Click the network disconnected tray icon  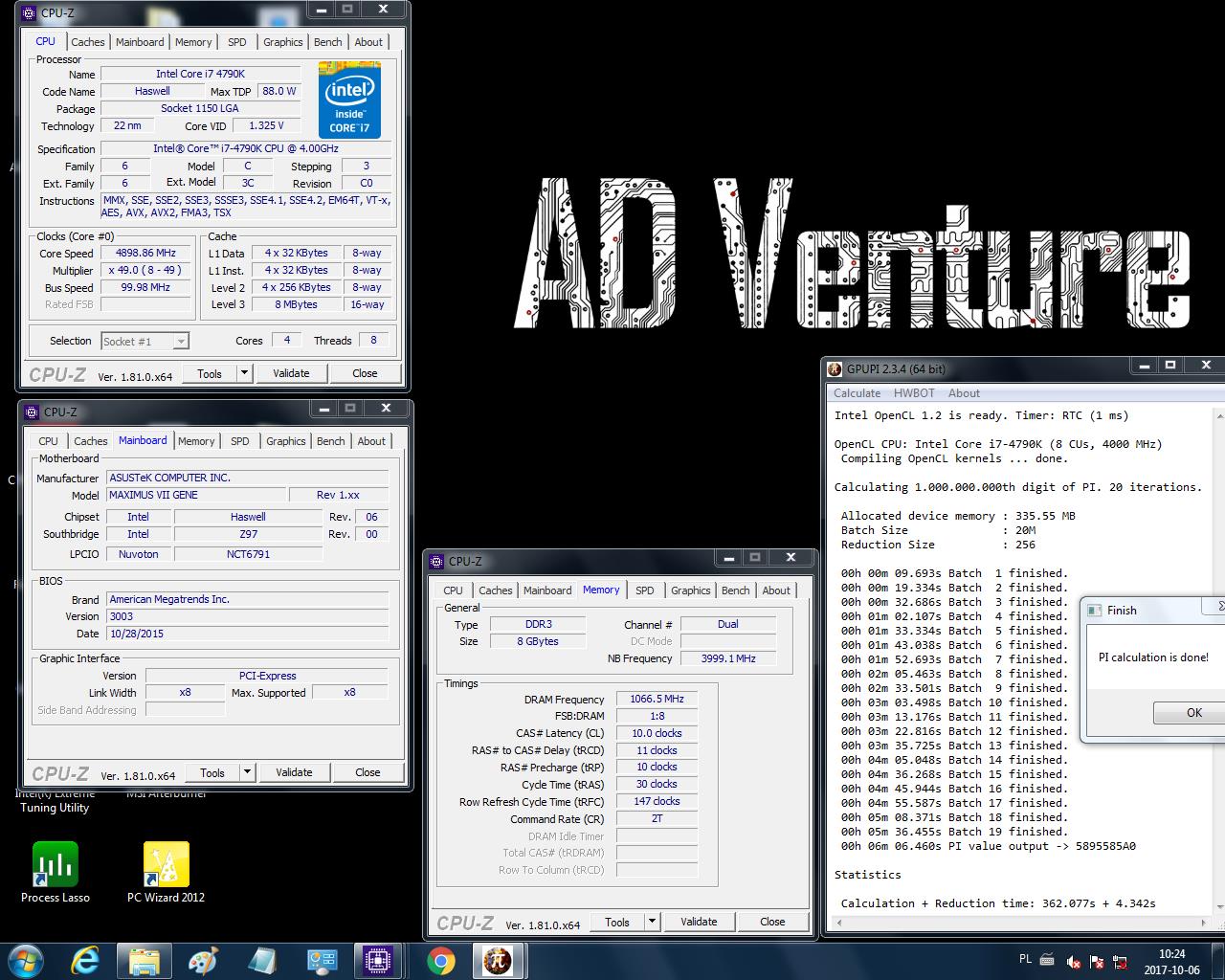tap(1120, 962)
